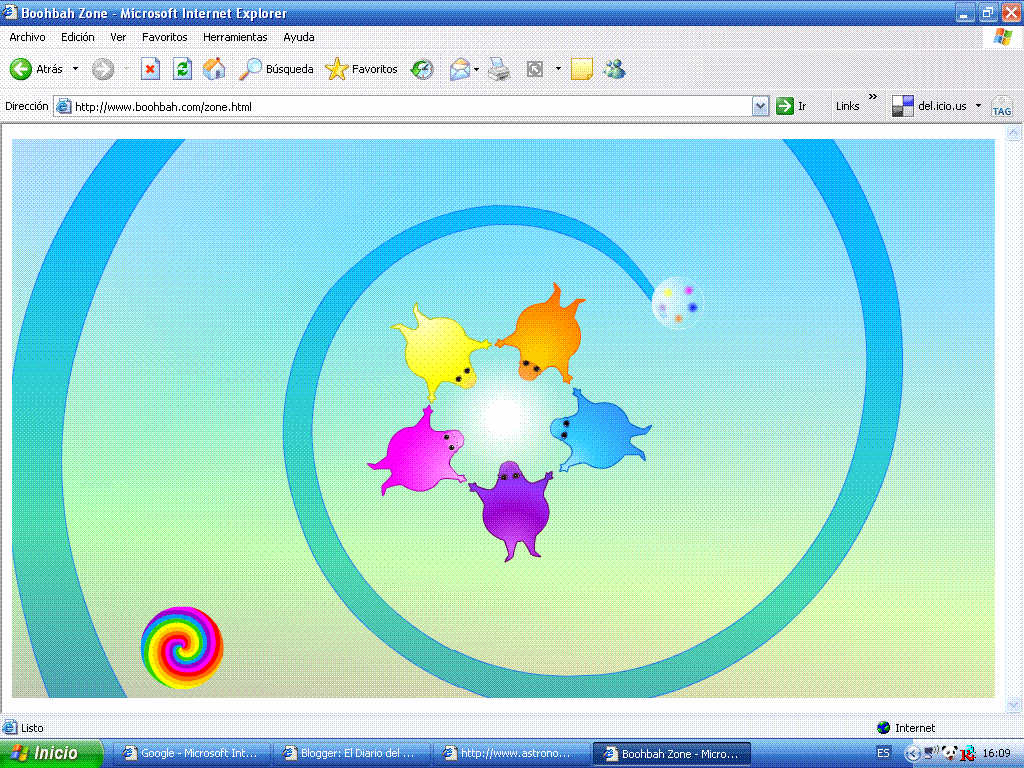Click the Internet zone indicator in status bar
Screen dimensions: 1024x768
[x=906, y=728]
